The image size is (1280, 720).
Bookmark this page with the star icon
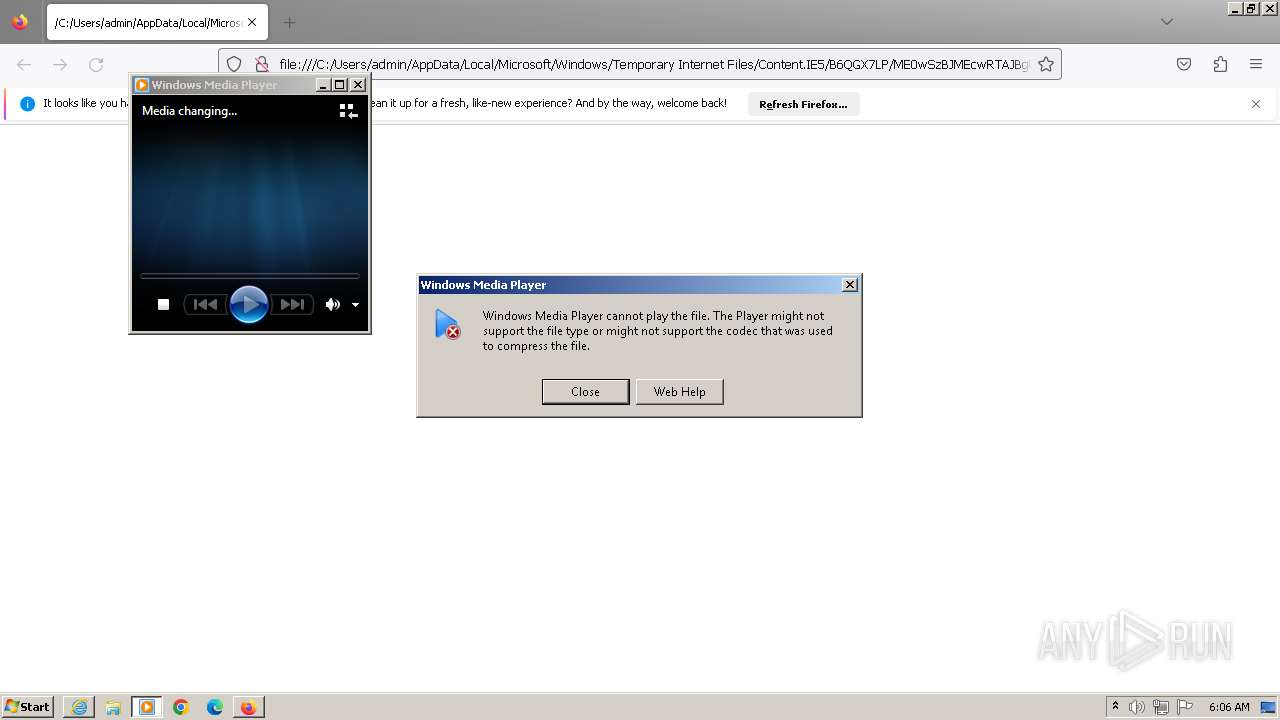coord(1046,64)
